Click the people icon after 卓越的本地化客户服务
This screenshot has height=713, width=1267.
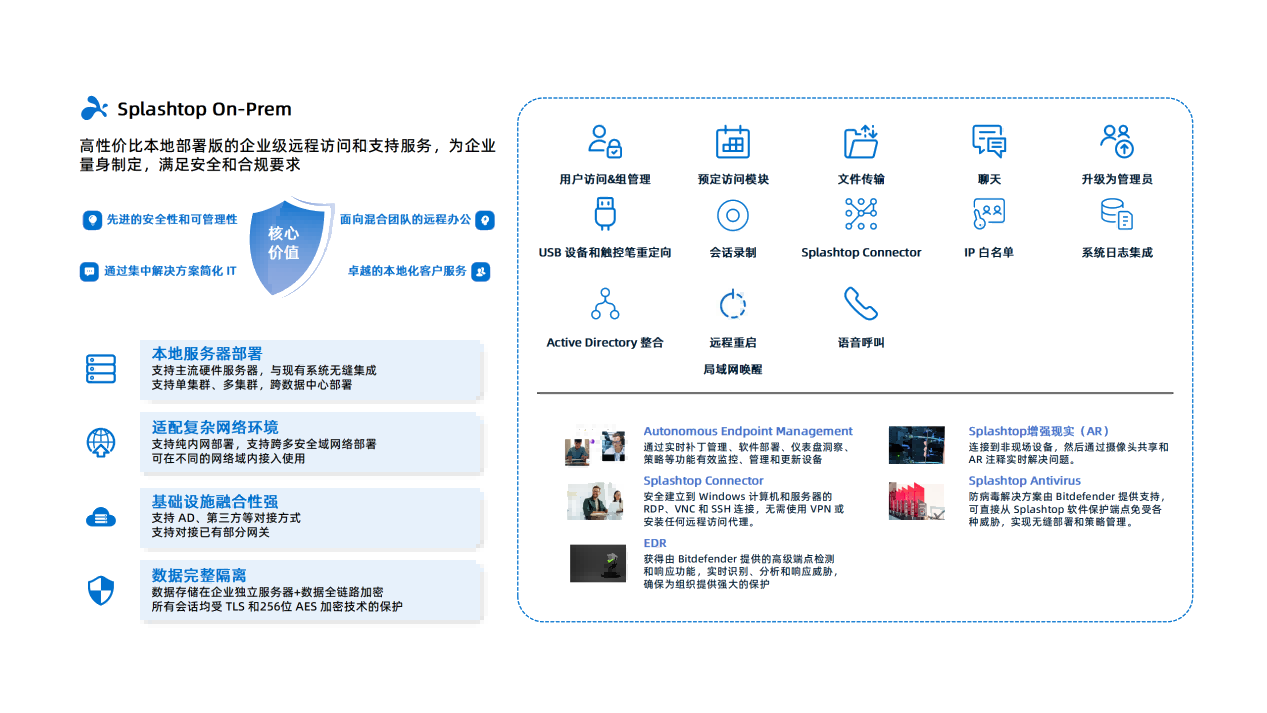click(481, 271)
